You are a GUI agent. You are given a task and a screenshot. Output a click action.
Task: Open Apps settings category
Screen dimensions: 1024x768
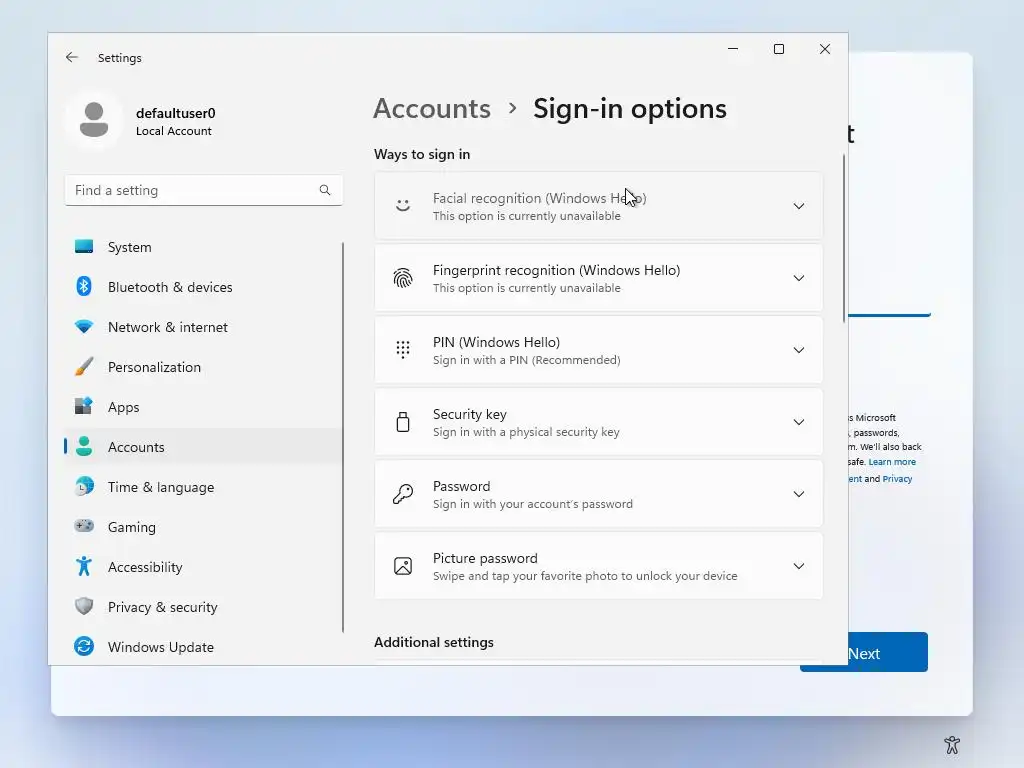coord(203,407)
